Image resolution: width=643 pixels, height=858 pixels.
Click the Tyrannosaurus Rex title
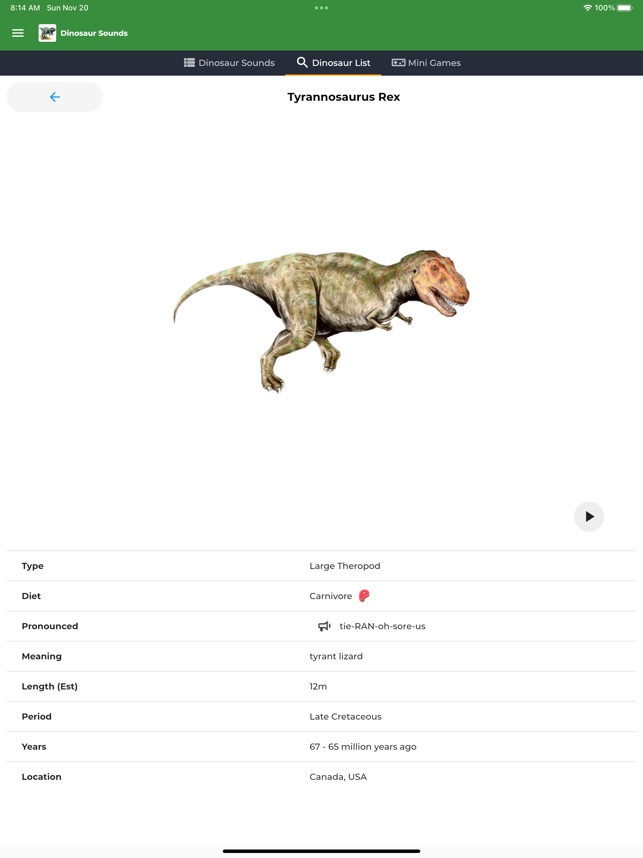344,97
